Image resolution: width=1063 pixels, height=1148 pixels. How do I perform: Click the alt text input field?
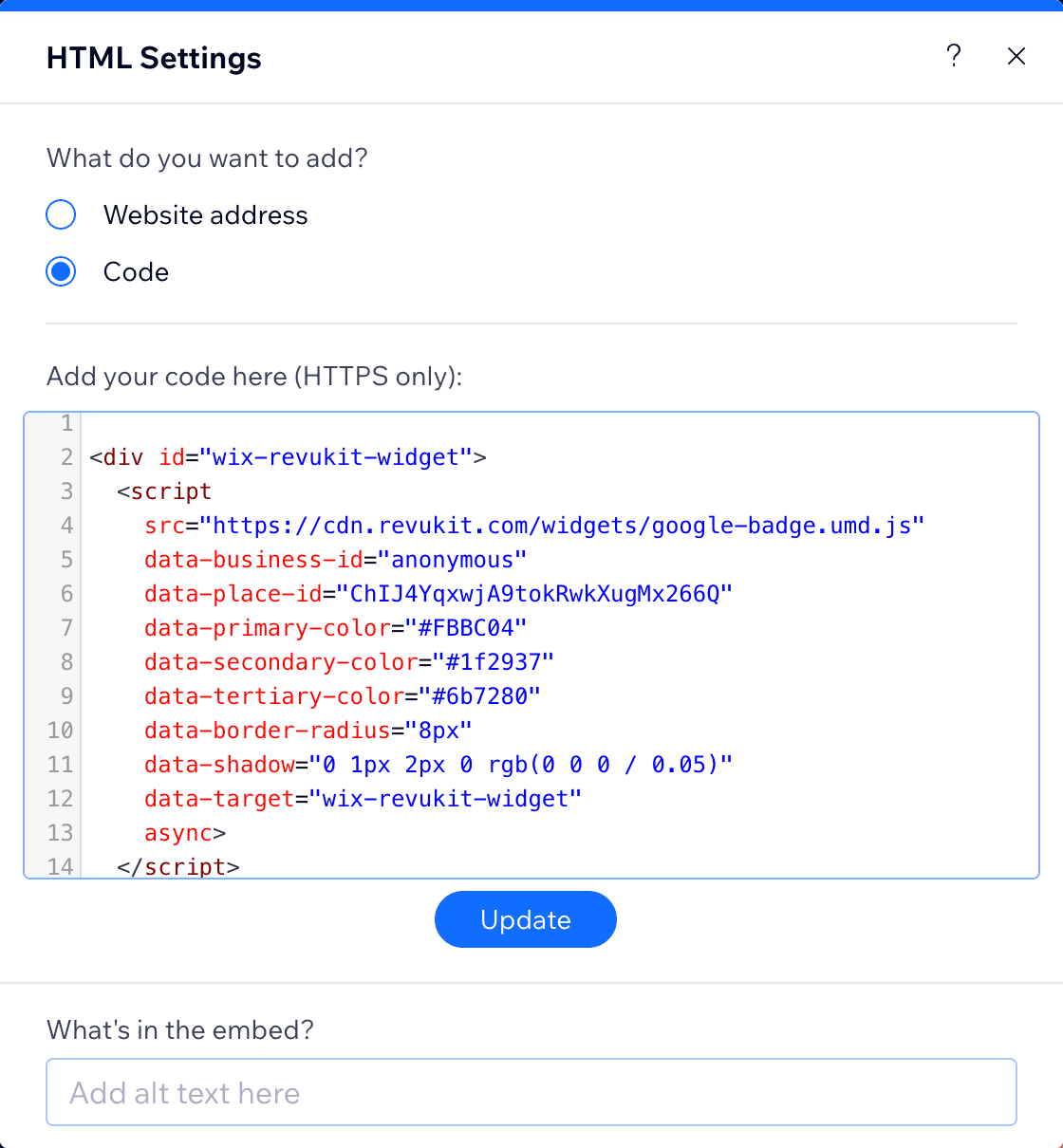(531, 1092)
